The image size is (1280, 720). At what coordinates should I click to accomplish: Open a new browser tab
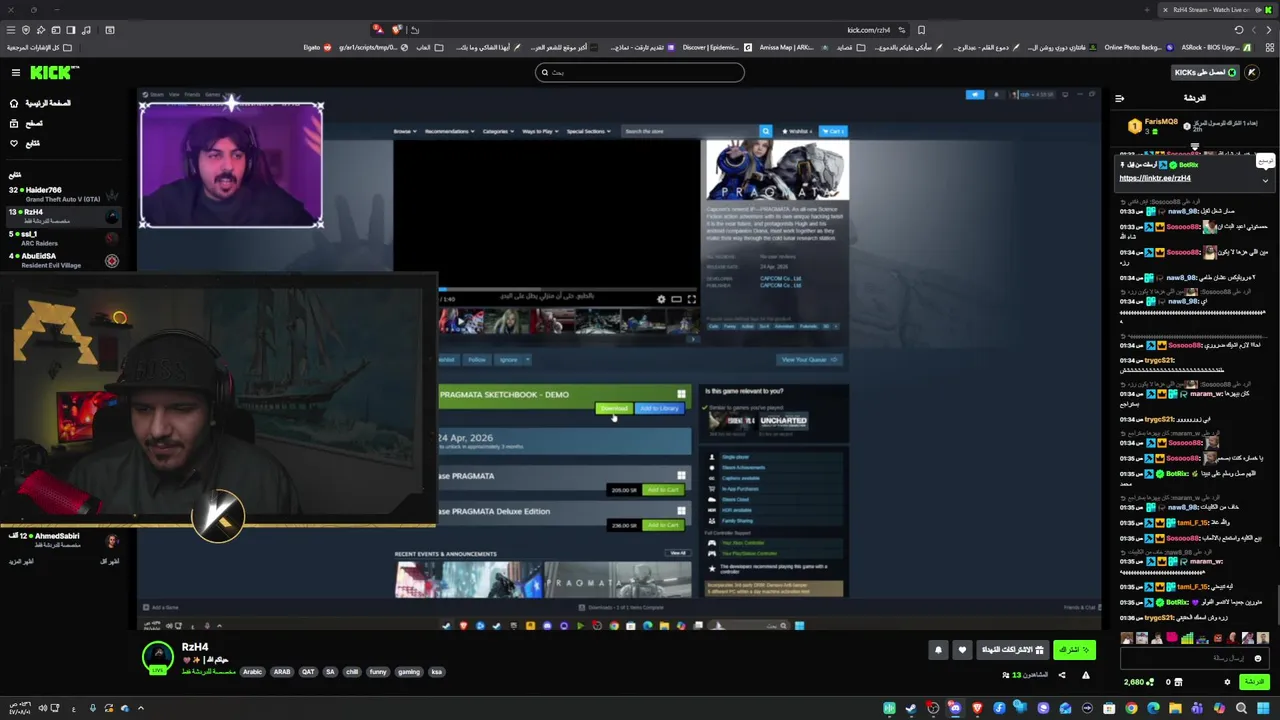1148,10
